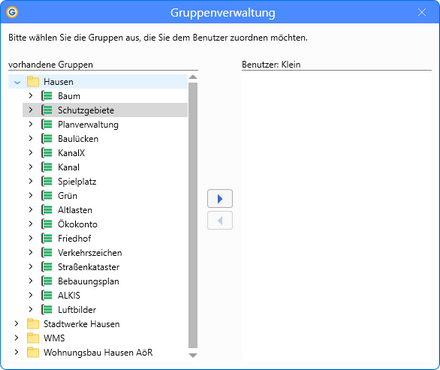Click the green group icon beside Bebauungsplan
The image size is (440, 370).
point(47,281)
